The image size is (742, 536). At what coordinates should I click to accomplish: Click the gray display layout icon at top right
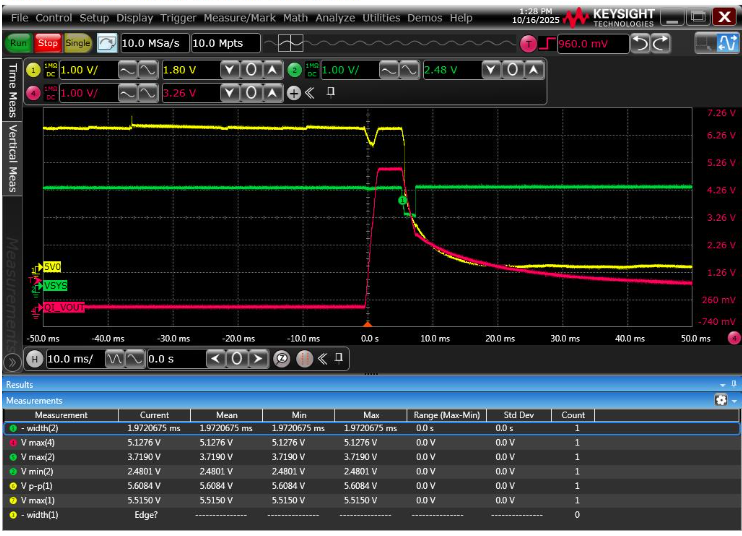[705, 44]
